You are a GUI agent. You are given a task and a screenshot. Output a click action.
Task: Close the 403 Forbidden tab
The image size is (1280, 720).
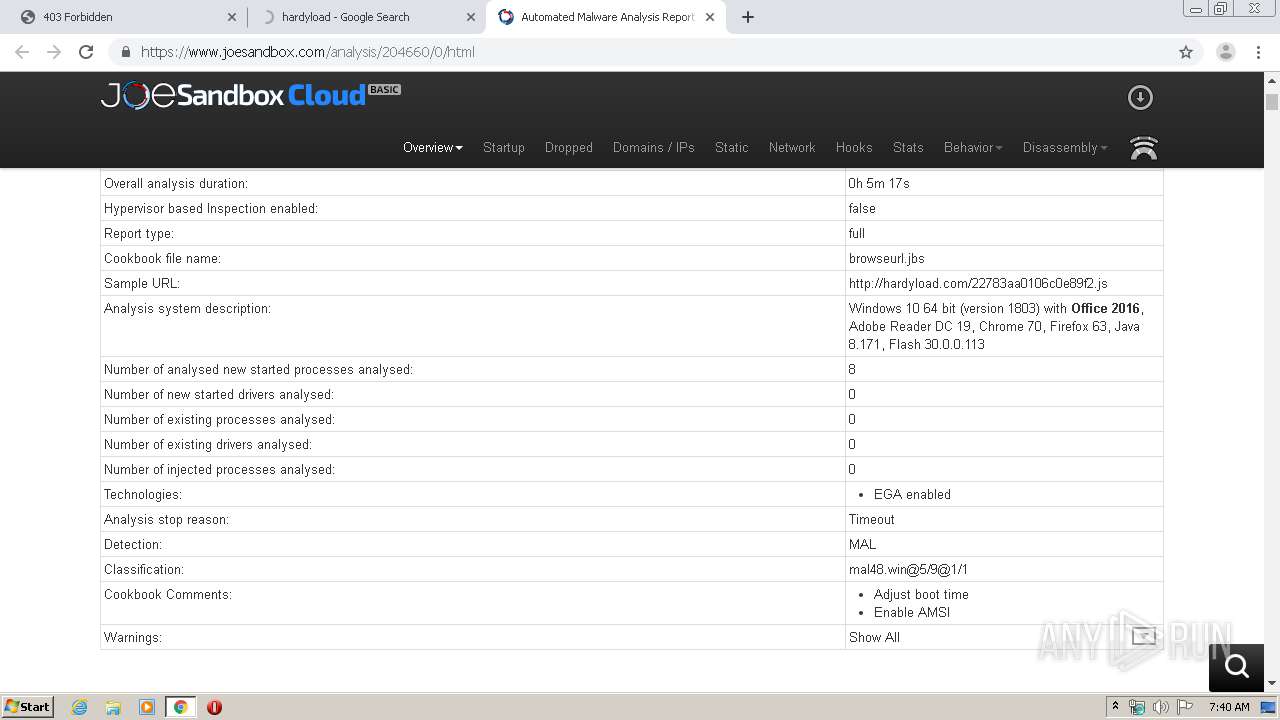coord(232,17)
